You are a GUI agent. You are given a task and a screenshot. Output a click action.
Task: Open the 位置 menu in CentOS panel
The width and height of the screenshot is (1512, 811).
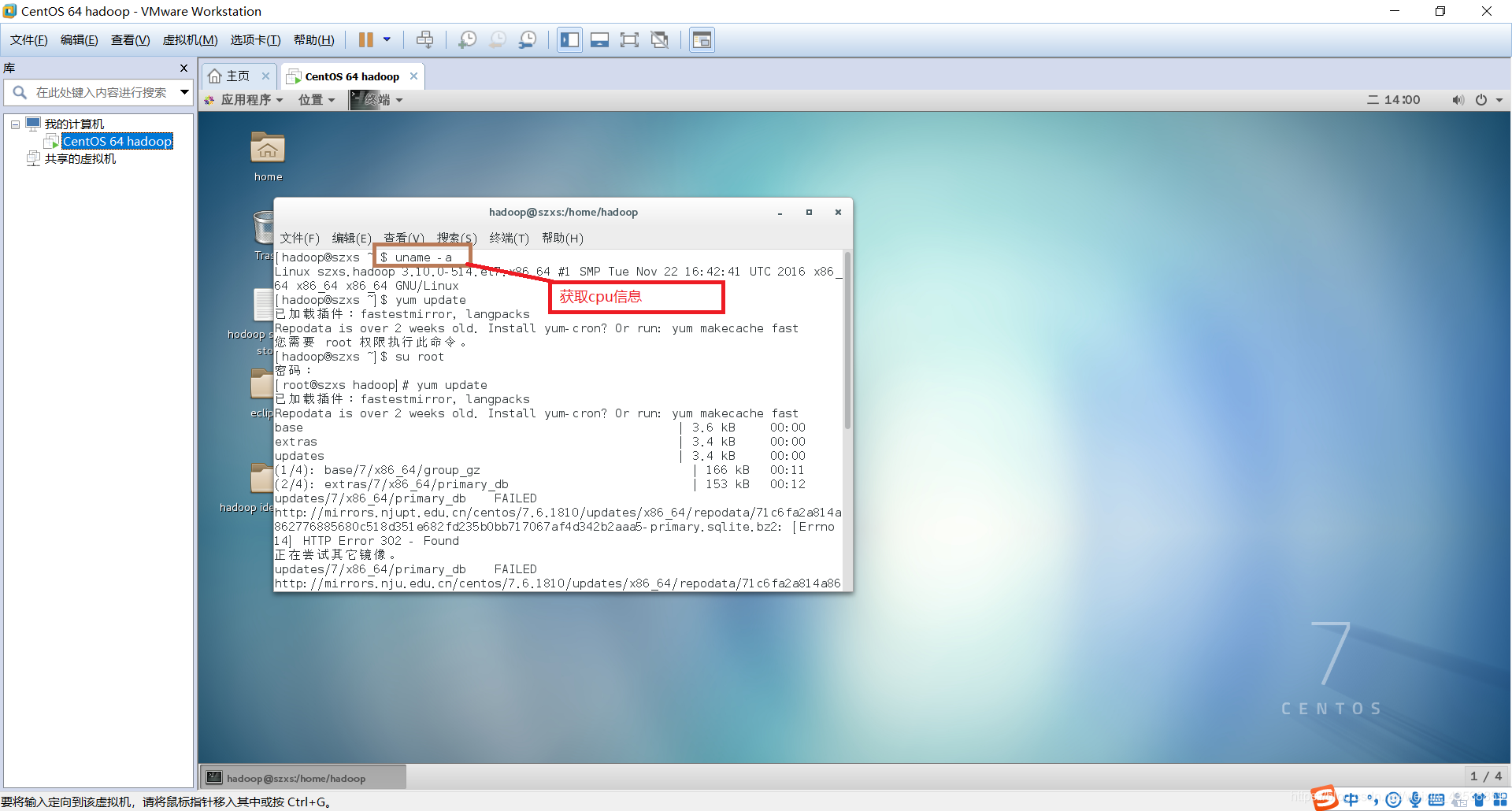(317, 100)
